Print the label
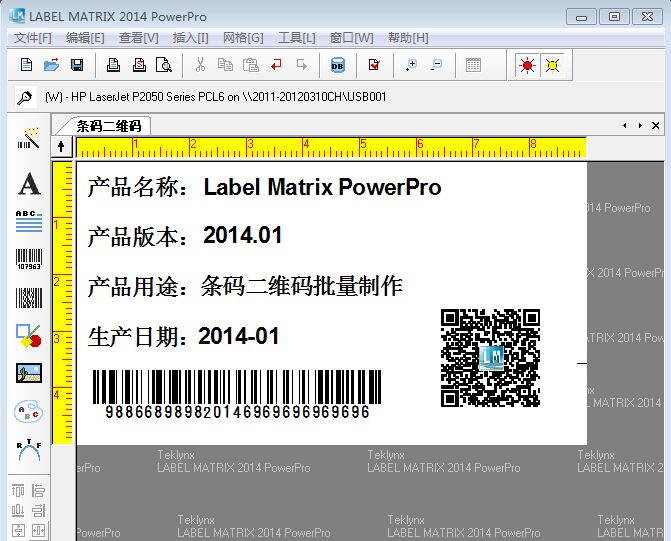 click(113, 65)
